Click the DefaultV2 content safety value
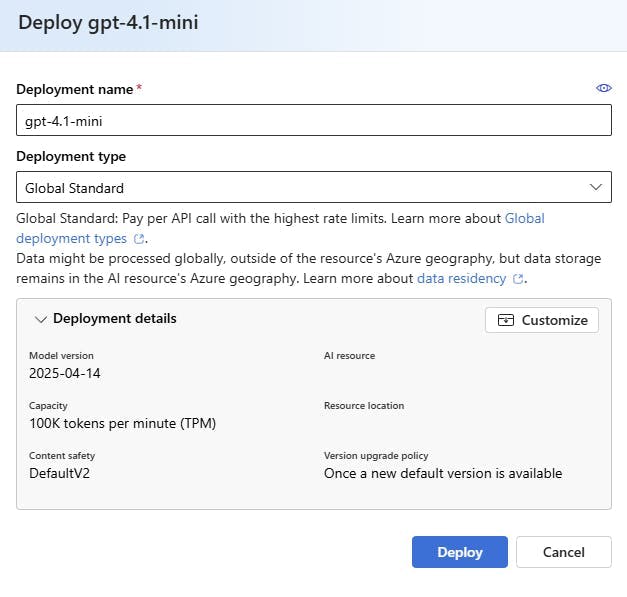The width and height of the screenshot is (627, 597). click(60, 473)
